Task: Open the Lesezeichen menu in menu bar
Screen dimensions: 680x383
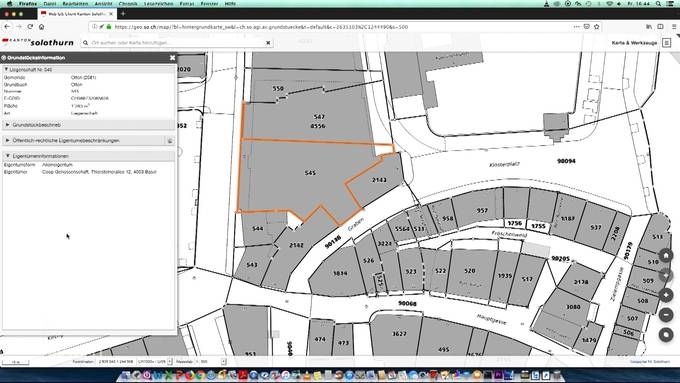Action: (158, 3)
